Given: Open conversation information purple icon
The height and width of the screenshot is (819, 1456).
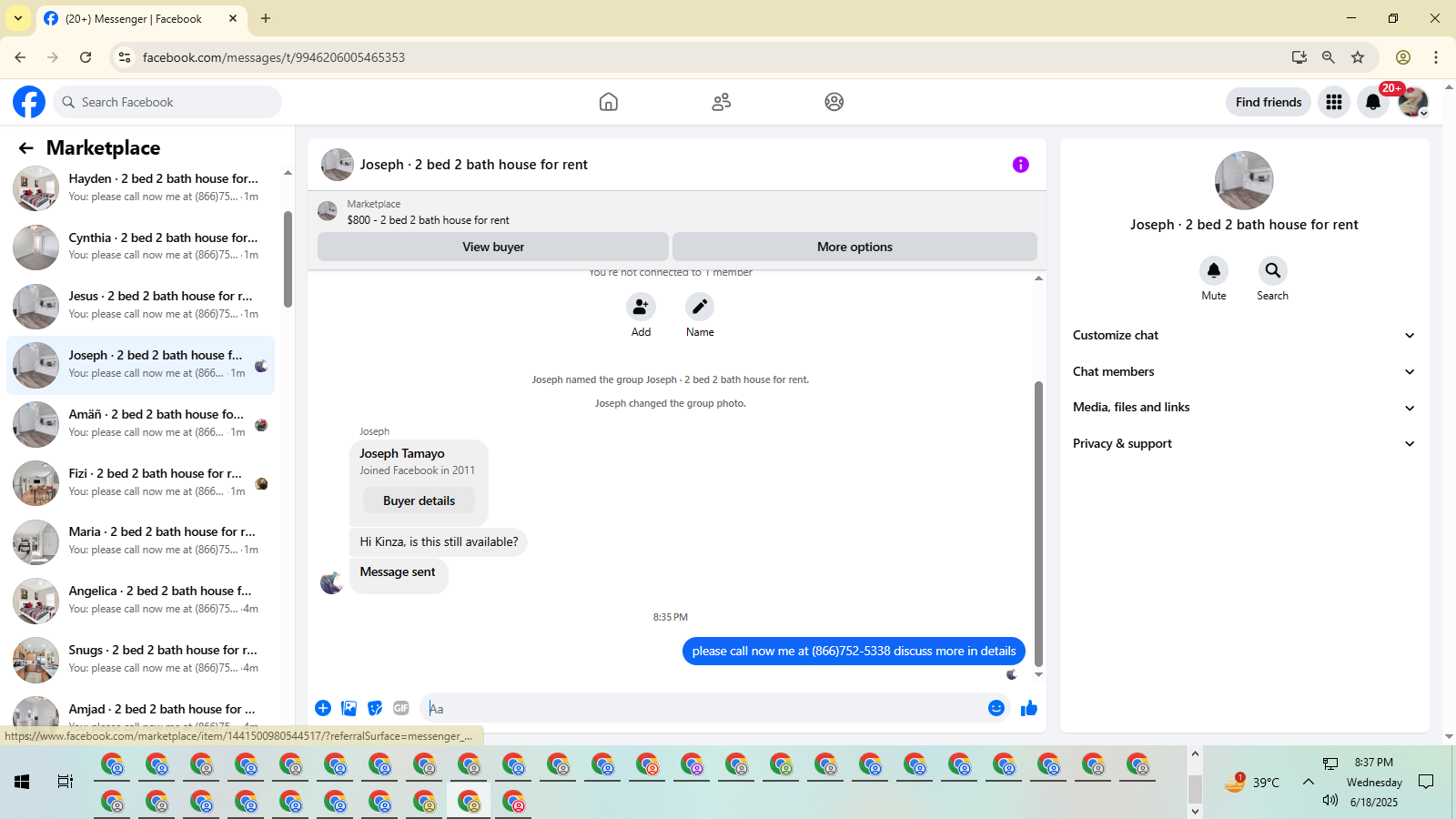Looking at the screenshot, I should point(1021,165).
